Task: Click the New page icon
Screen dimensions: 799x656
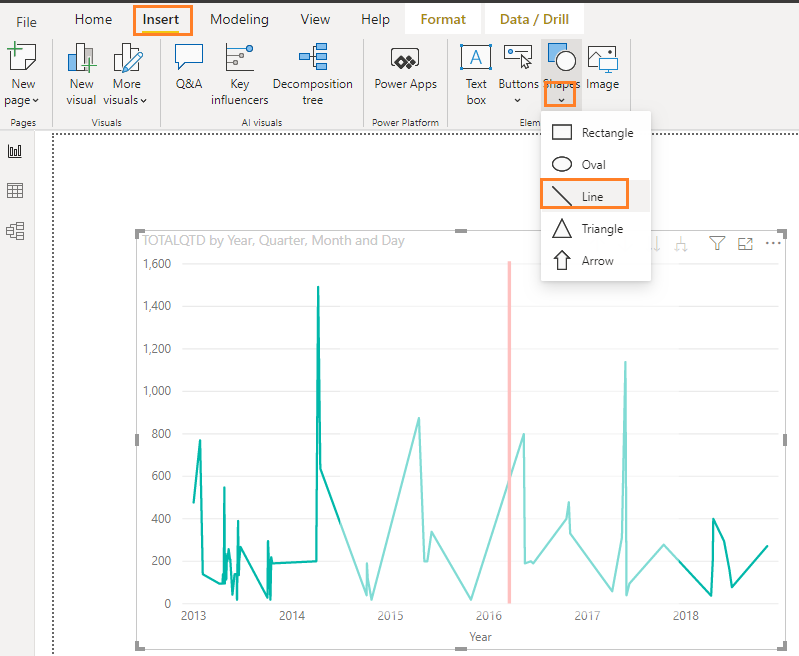Action: [x=22, y=57]
